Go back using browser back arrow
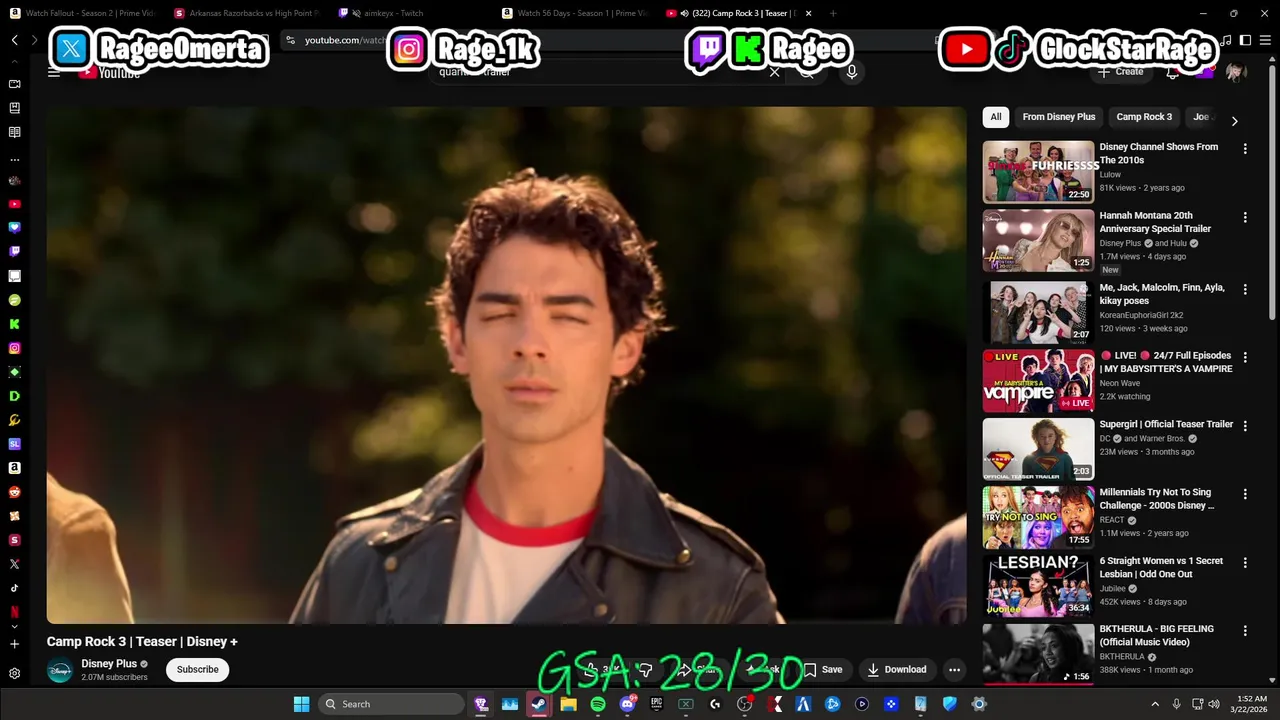Image resolution: width=1280 pixels, height=720 pixels. click(x=14, y=40)
